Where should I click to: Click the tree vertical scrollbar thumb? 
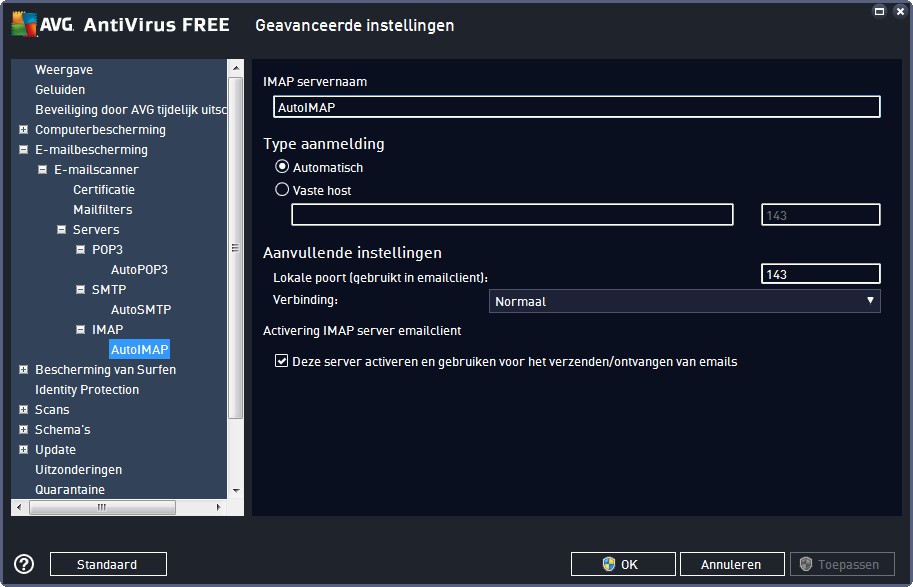(235, 248)
